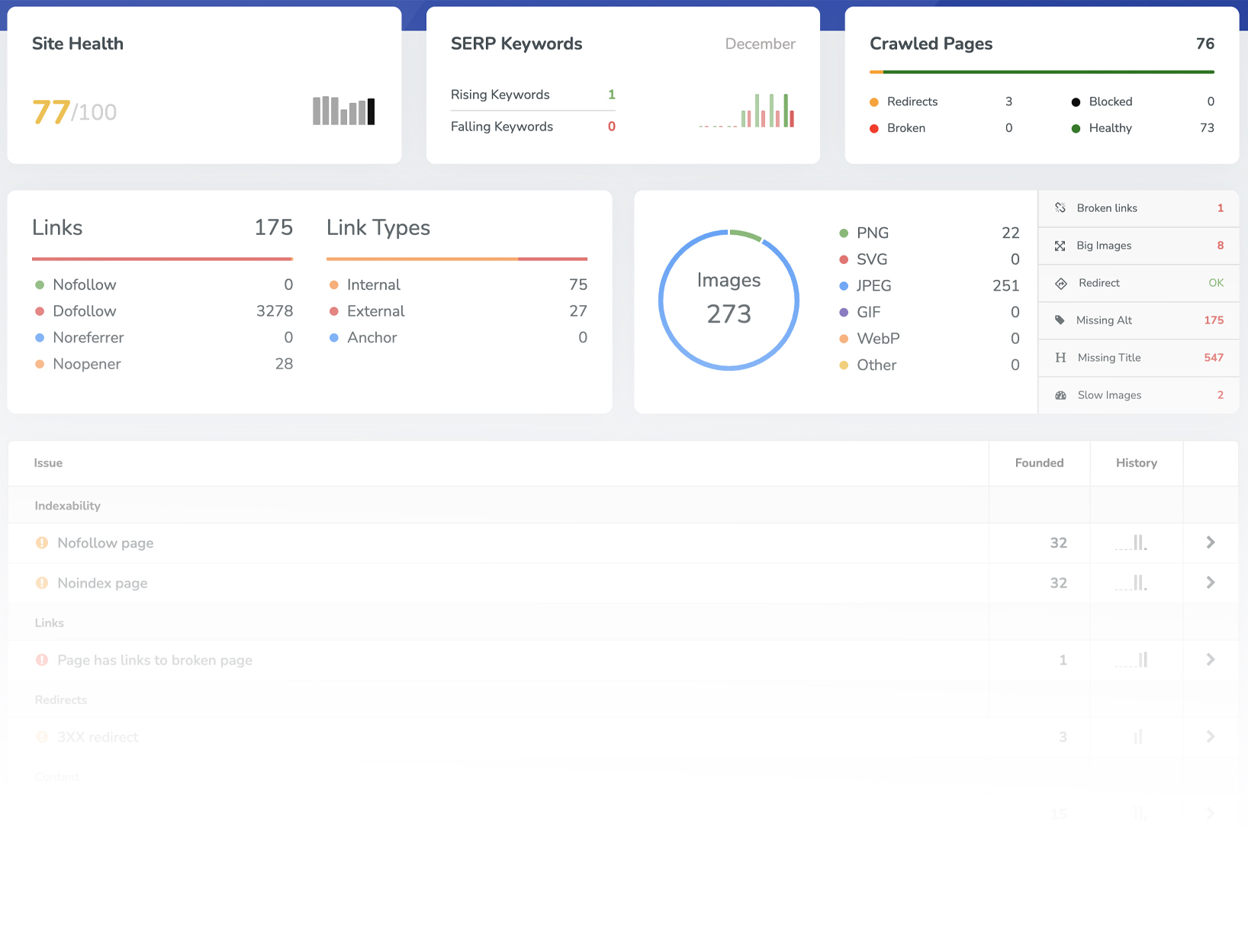Expand the Noindex page issue row
The height and width of the screenshot is (952, 1248).
[x=1211, y=583]
